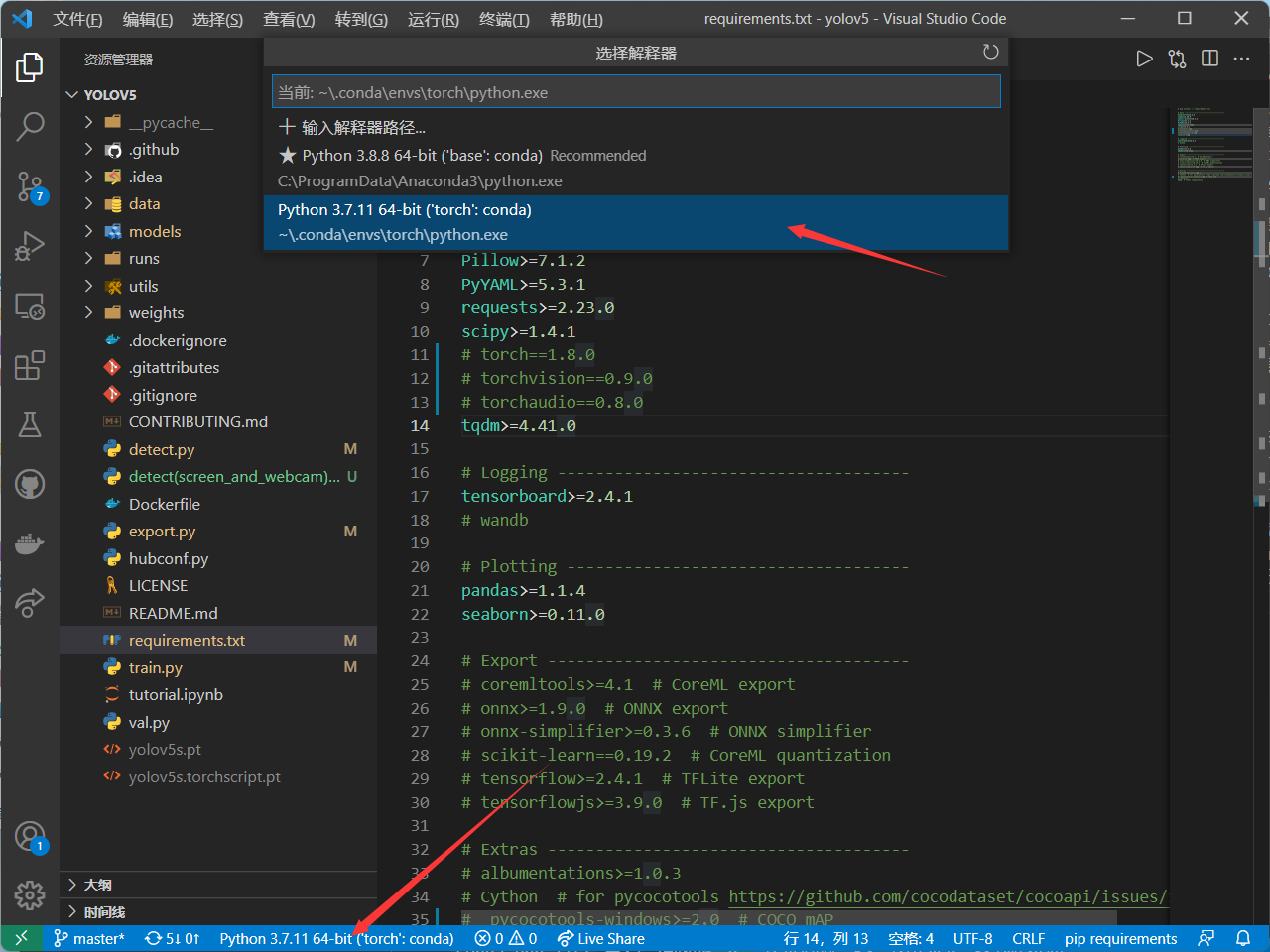Expand the models folder
Screen dimensions: 1270x952
(218, 231)
